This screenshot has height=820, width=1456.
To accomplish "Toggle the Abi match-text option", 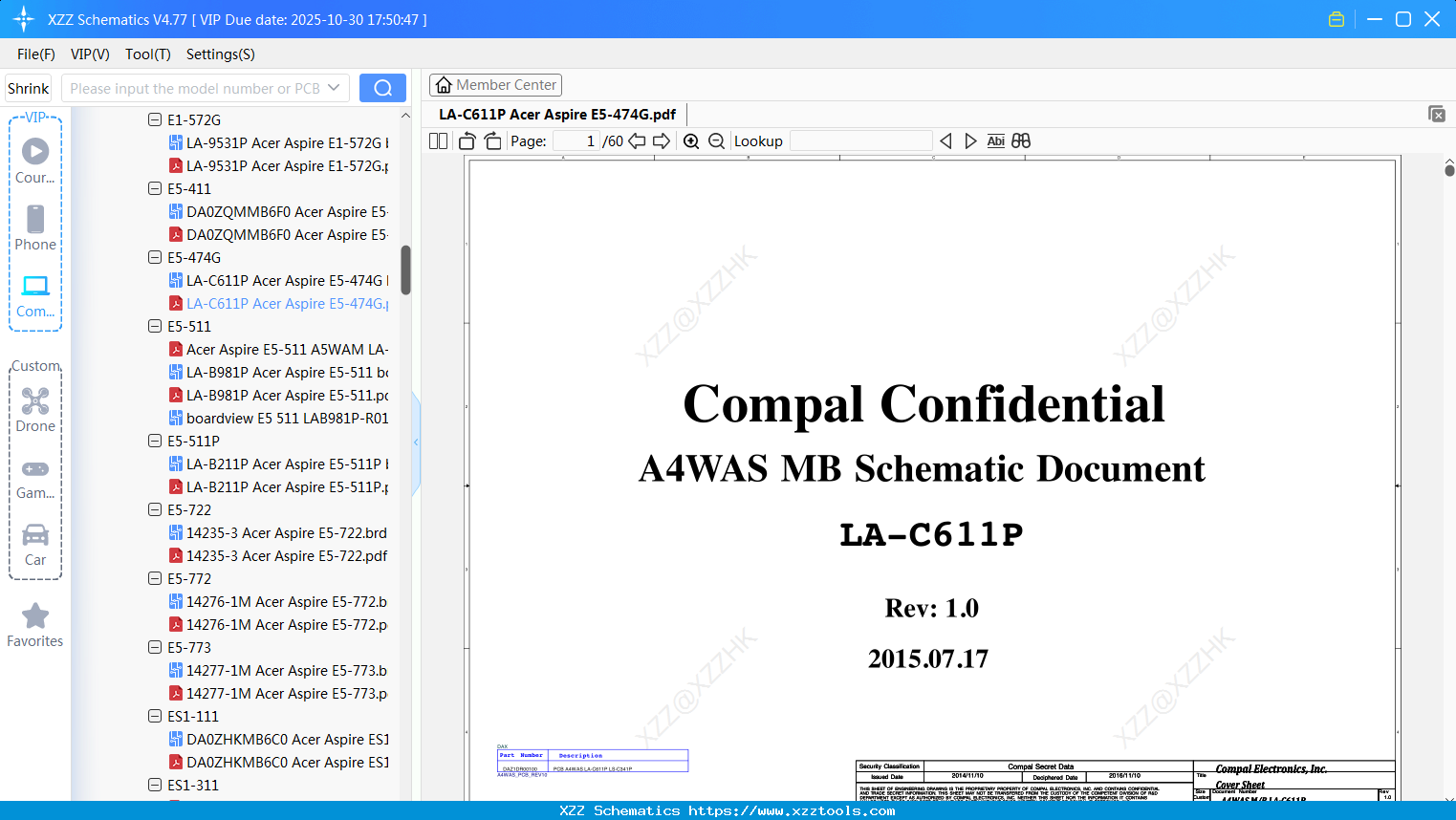I will pyautogui.click(x=995, y=141).
